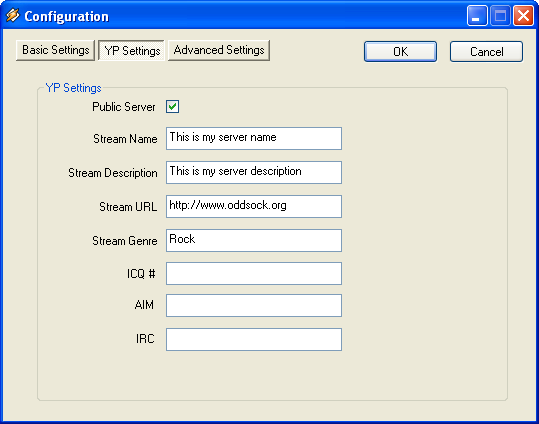539x424 pixels.
Task: Click the "Stream Genre" label
Action: (124, 241)
